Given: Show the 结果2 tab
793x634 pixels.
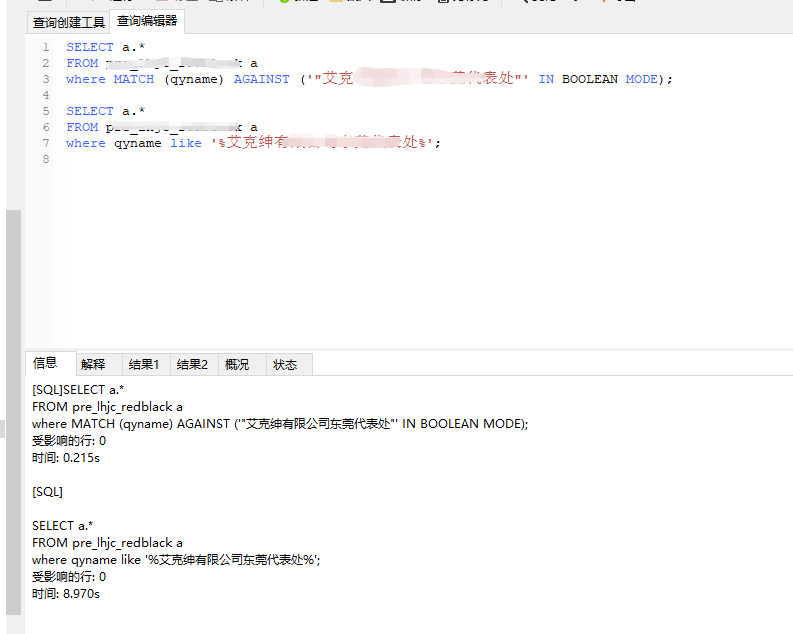Looking at the screenshot, I should click(x=192, y=365).
